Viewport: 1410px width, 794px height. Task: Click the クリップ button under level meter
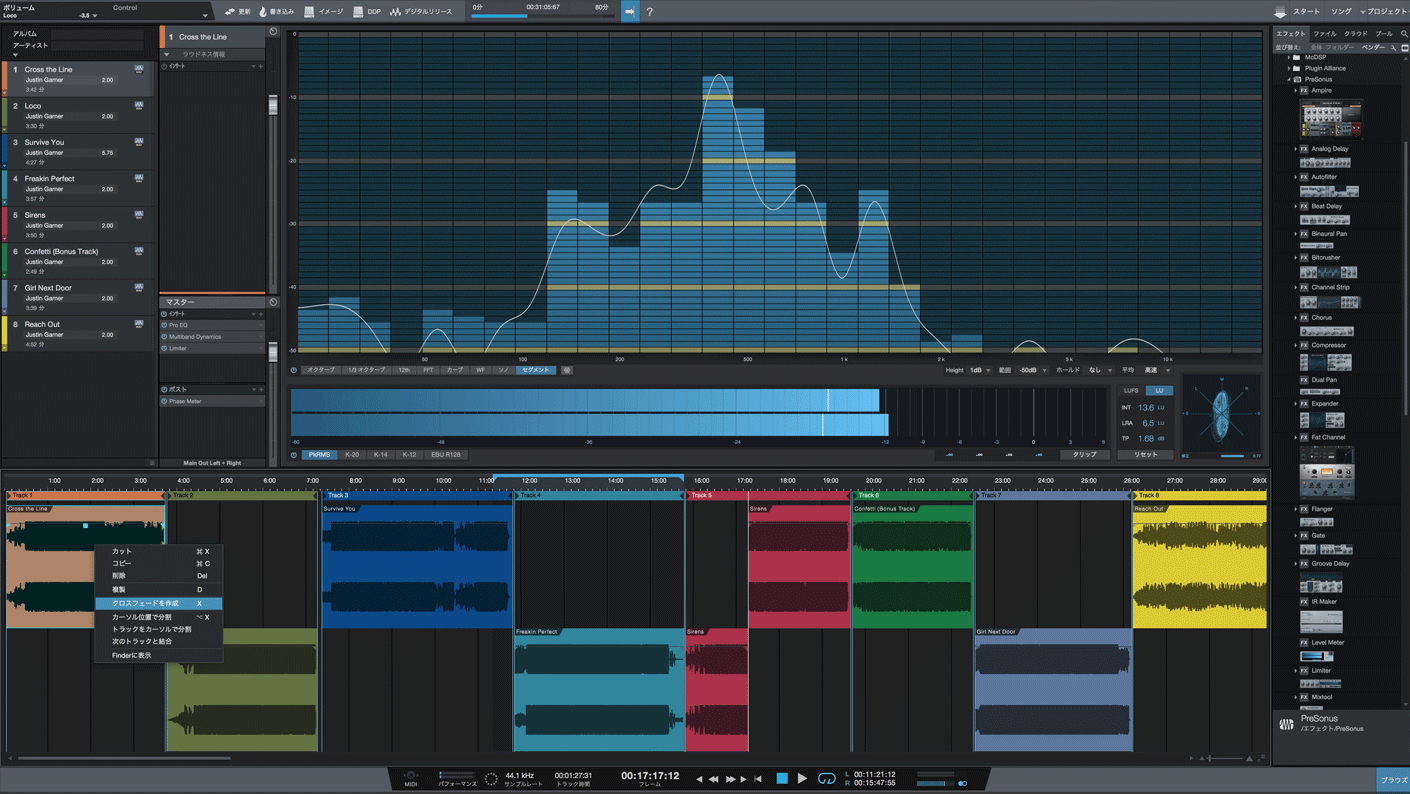(x=1084, y=455)
